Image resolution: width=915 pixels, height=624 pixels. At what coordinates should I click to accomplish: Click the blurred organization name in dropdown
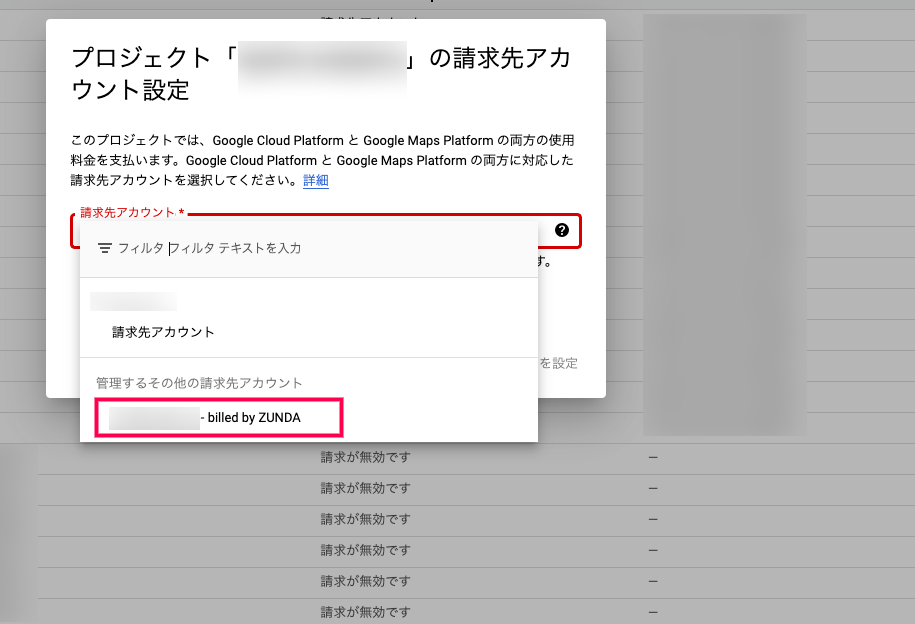pos(134,301)
